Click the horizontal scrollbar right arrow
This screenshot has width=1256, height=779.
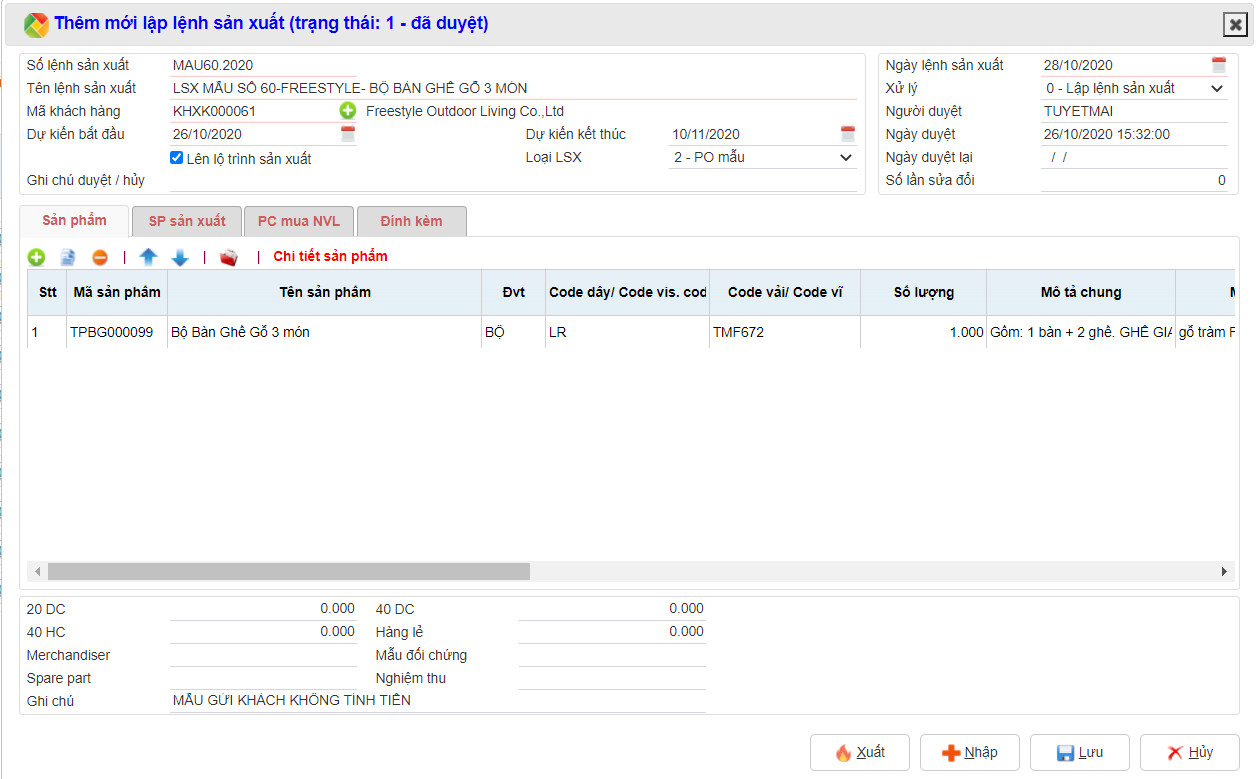(x=1223, y=571)
